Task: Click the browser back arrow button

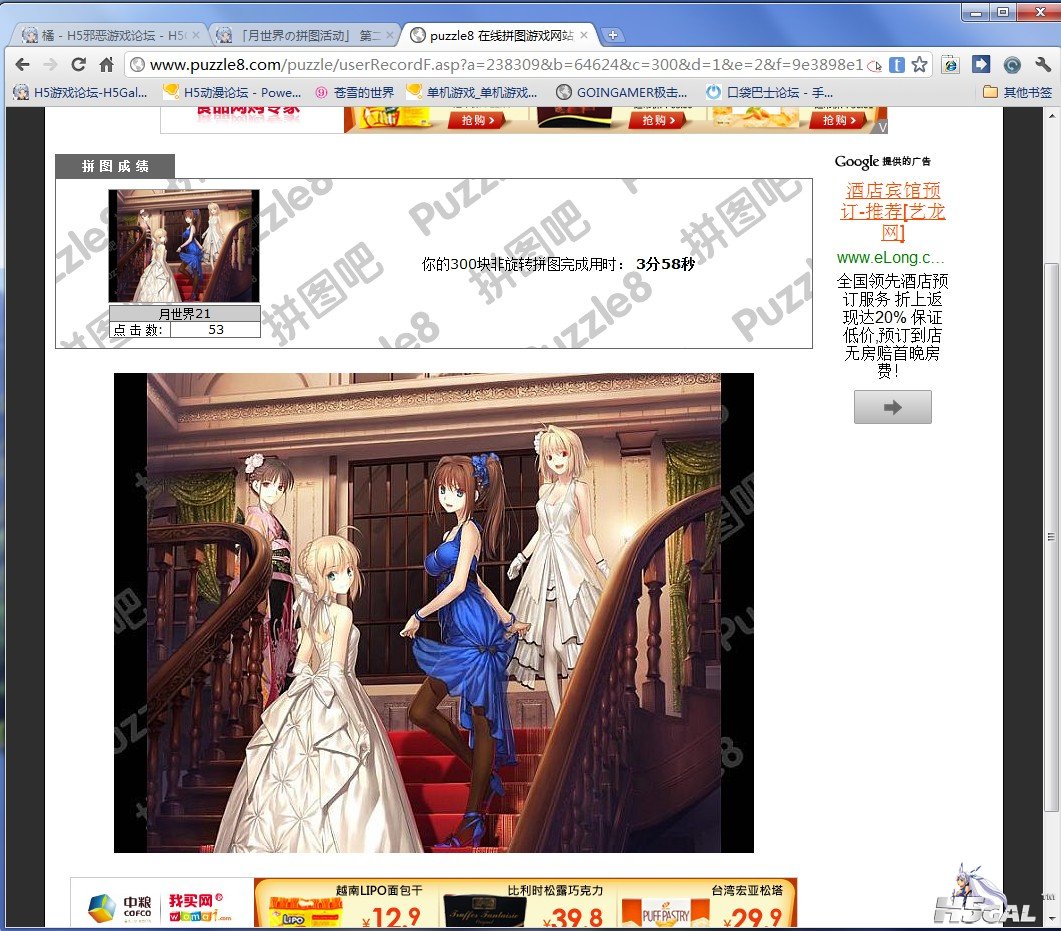Action: point(22,65)
